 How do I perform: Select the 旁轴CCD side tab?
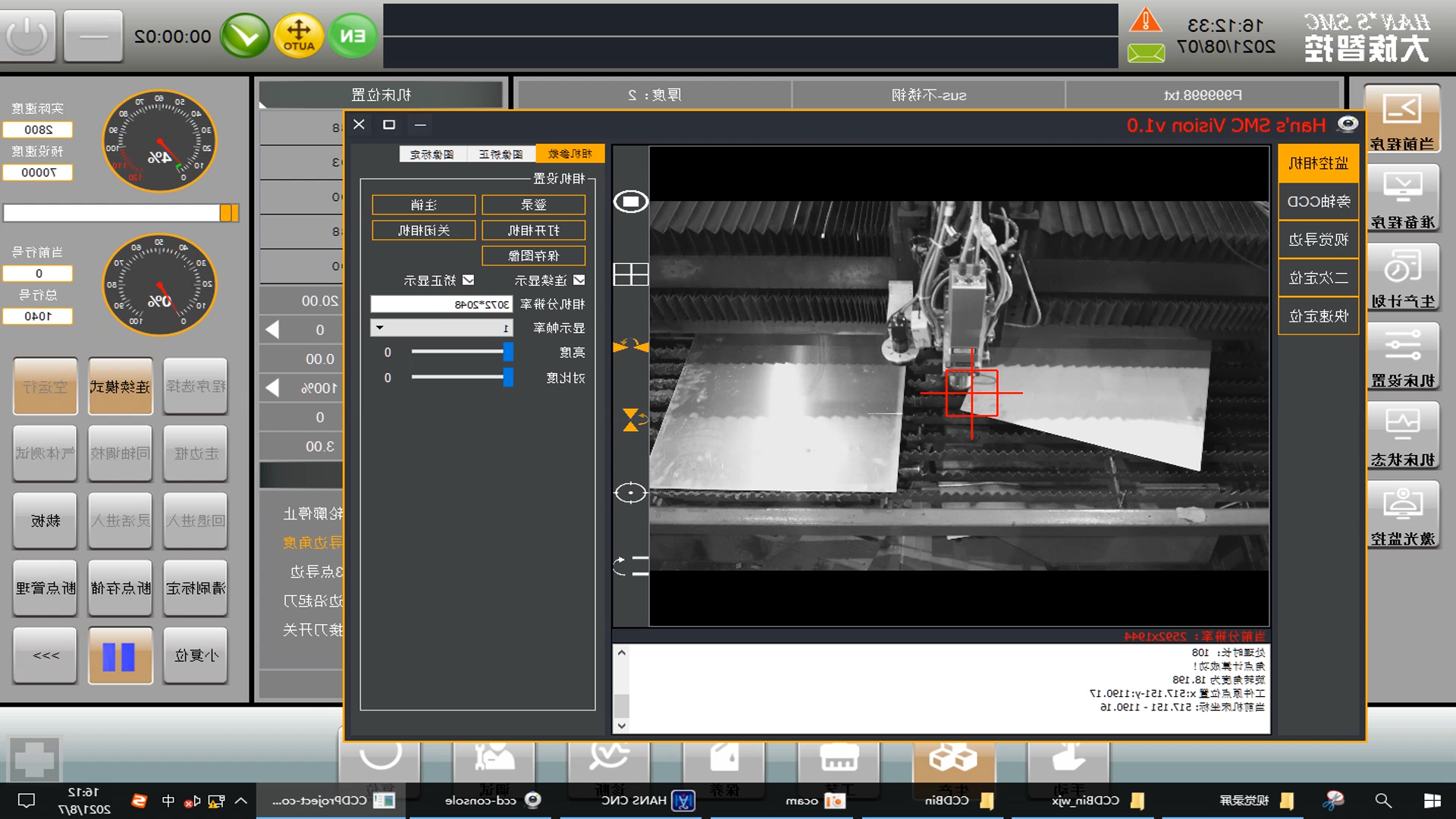[x=1318, y=202]
